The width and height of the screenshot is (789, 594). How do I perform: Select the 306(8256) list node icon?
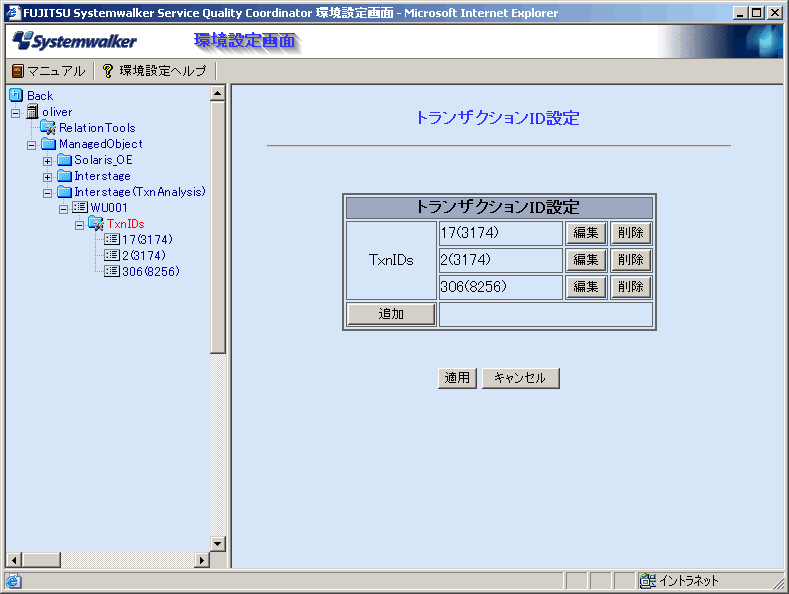(x=112, y=272)
